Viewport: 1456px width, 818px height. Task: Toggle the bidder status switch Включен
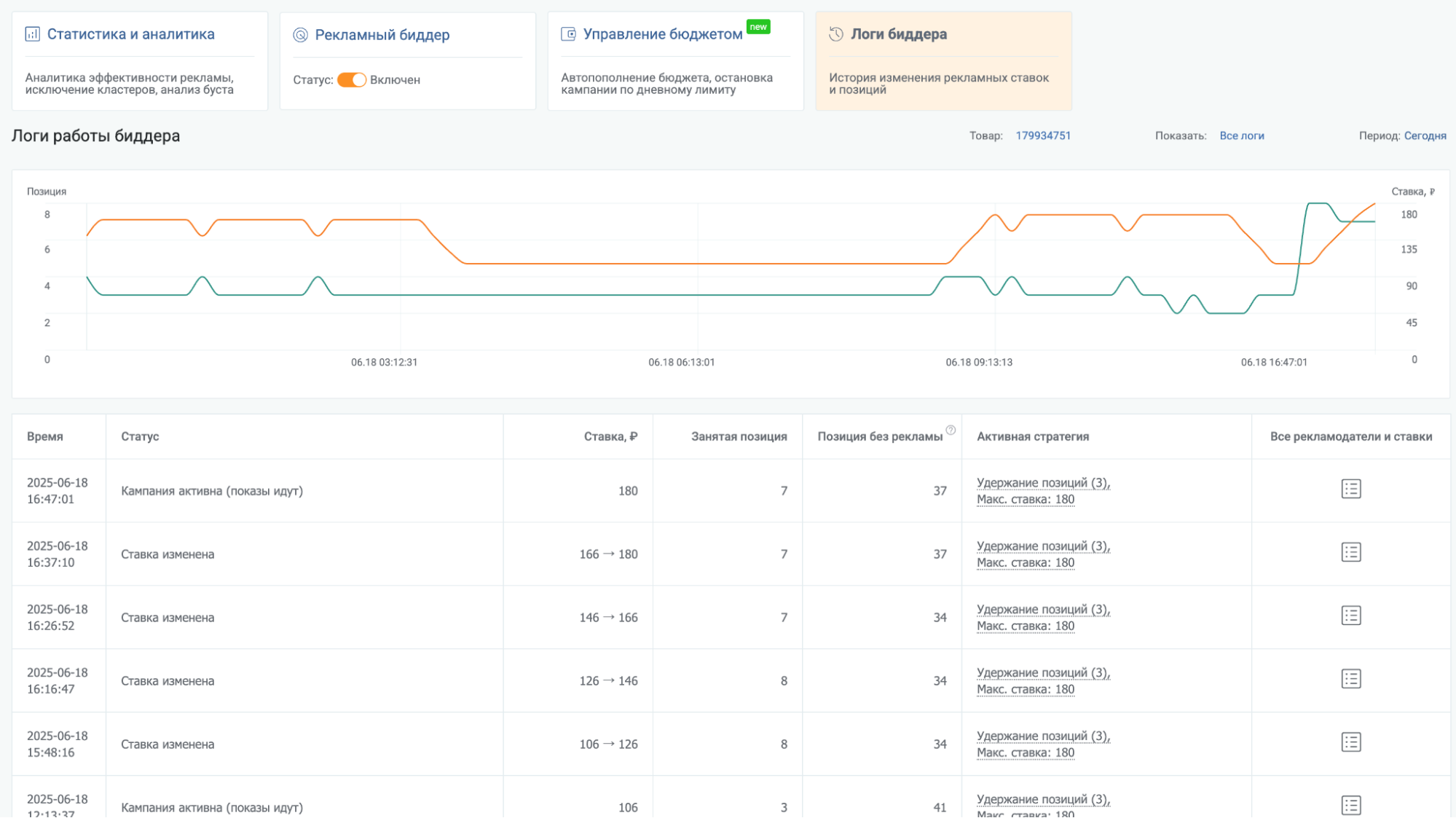click(352, 80)
